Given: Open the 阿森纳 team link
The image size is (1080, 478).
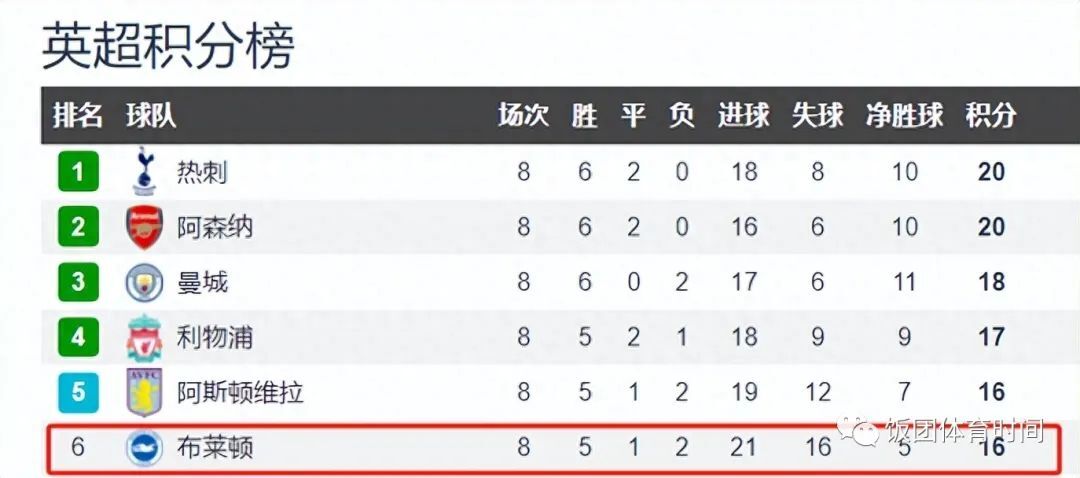Looking at the screenshot, I should (x=215, y=227).
